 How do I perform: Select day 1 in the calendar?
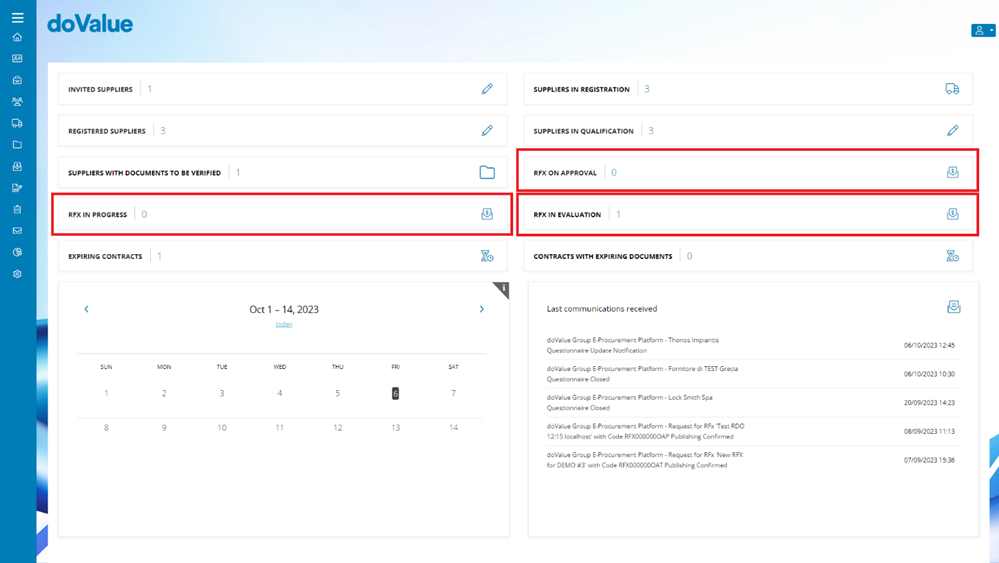coord(106,394)
